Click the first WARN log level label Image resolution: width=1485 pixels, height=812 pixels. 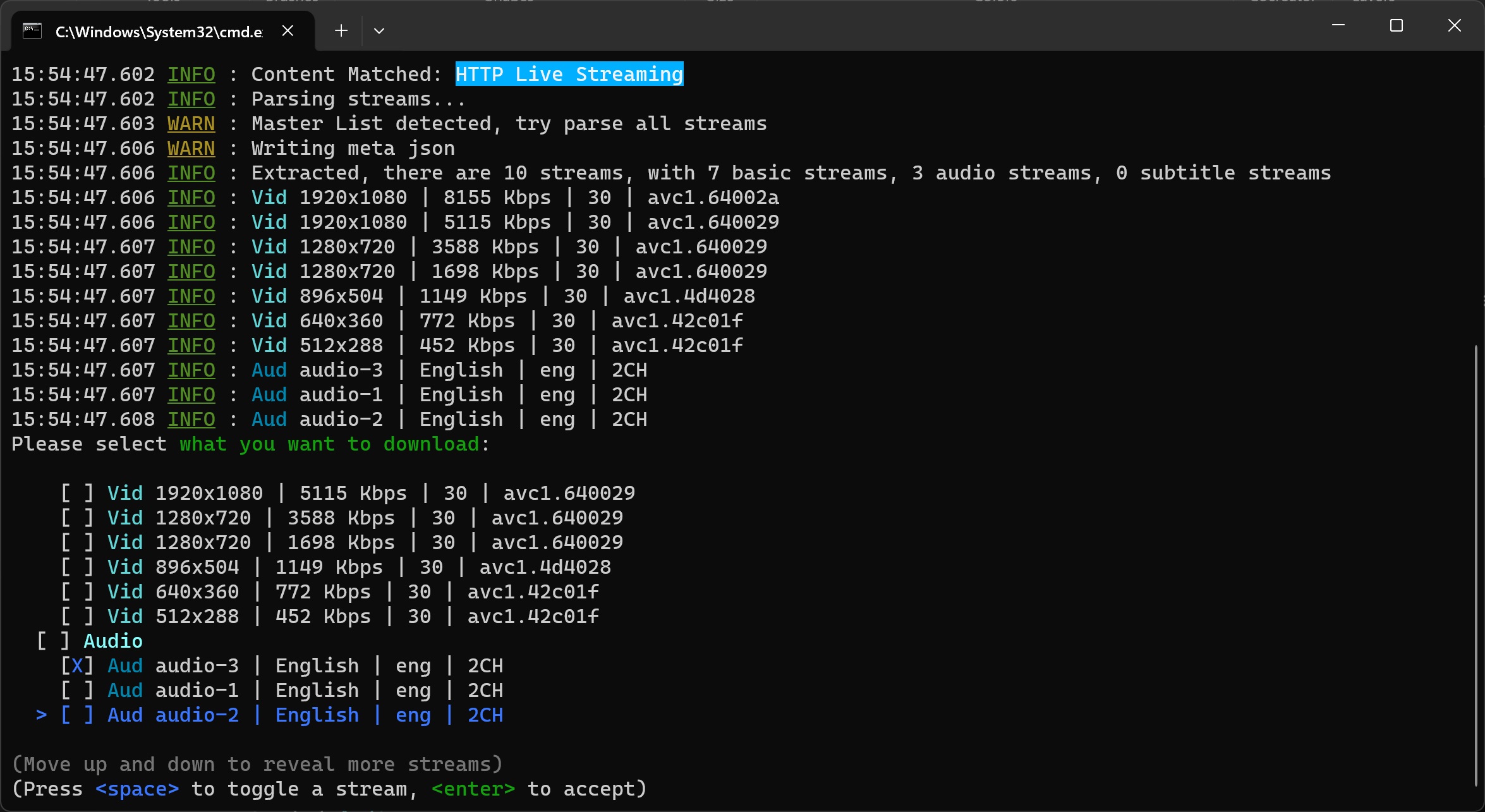coord(191,123)
